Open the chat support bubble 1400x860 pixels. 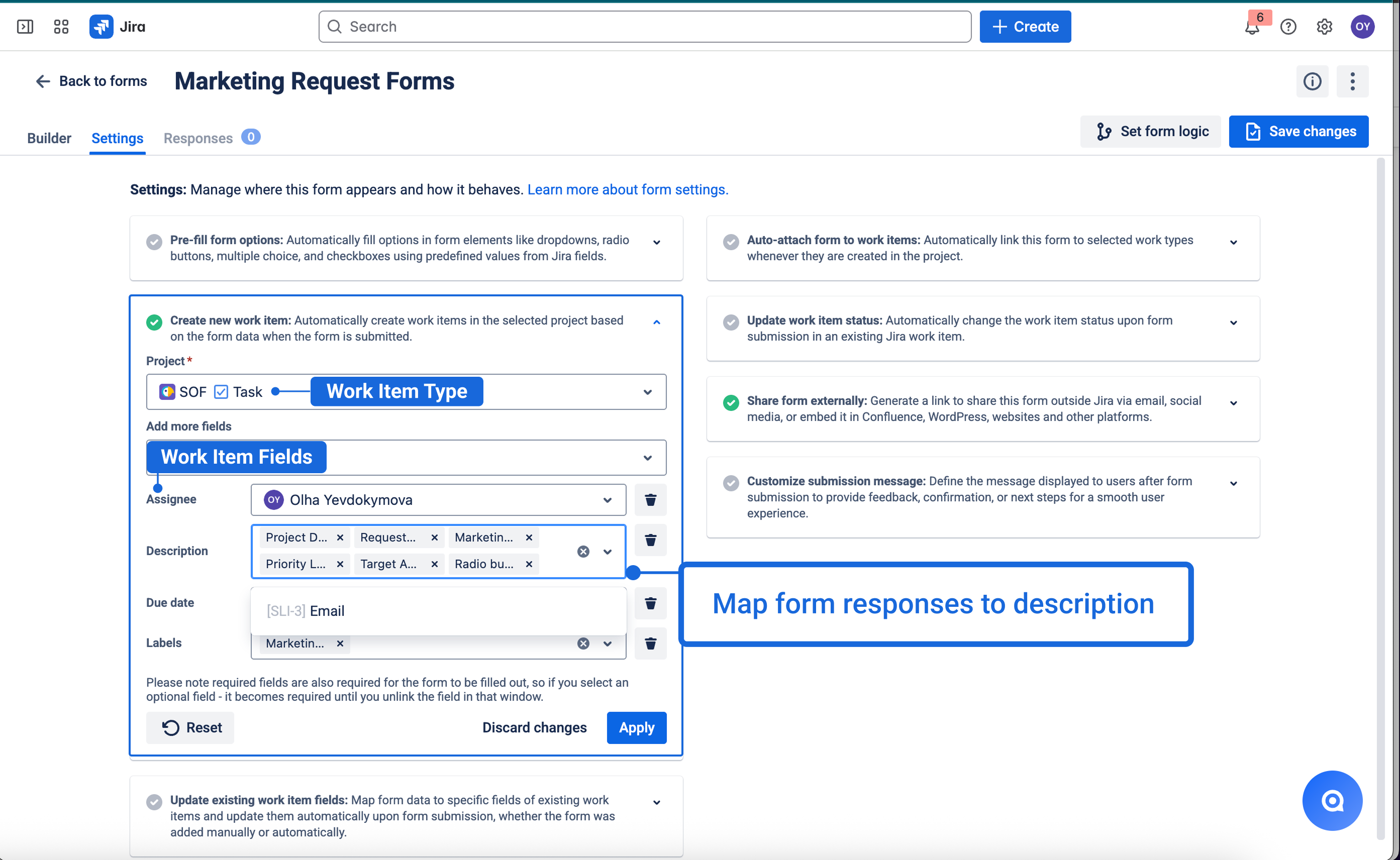1332,800
